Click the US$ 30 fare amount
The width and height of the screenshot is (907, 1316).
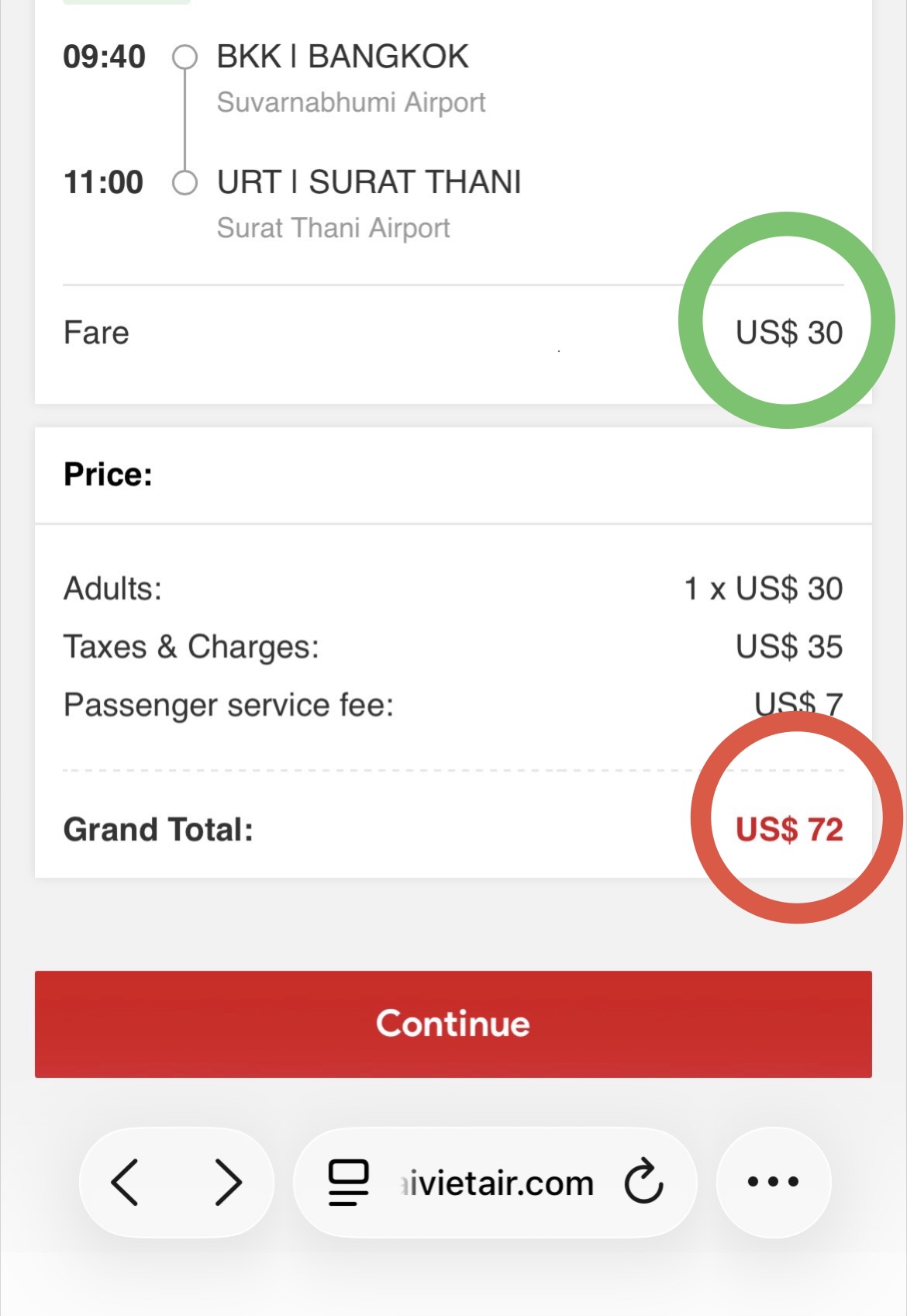pyautogui.click(x=789, y=333)
